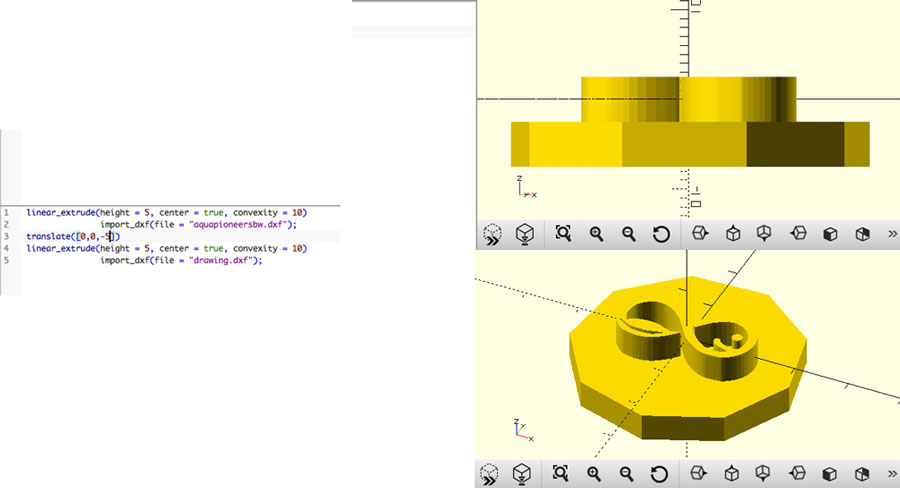This screenshot has height=488, width=900.
Task: Select Back view cube in lower toolbar
Action: click(x=862, y=474)
